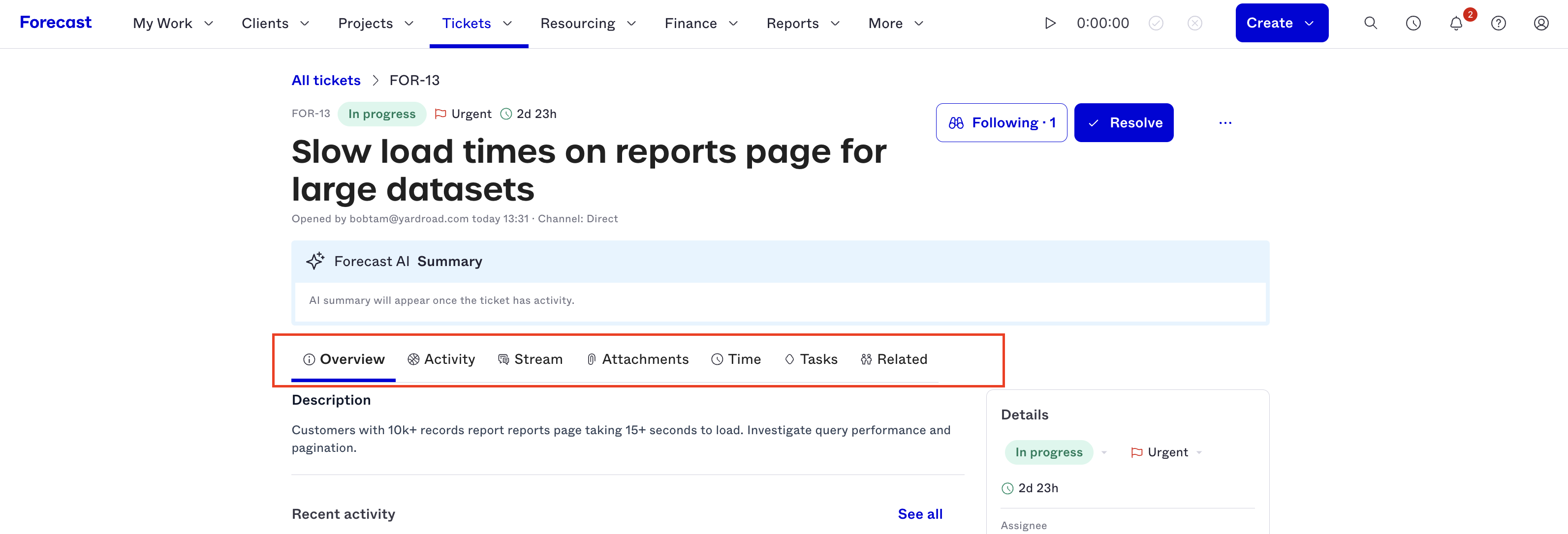Switch to the Stream tab
The height and width of the screenshot is (534, 1568).
(530, 359)
